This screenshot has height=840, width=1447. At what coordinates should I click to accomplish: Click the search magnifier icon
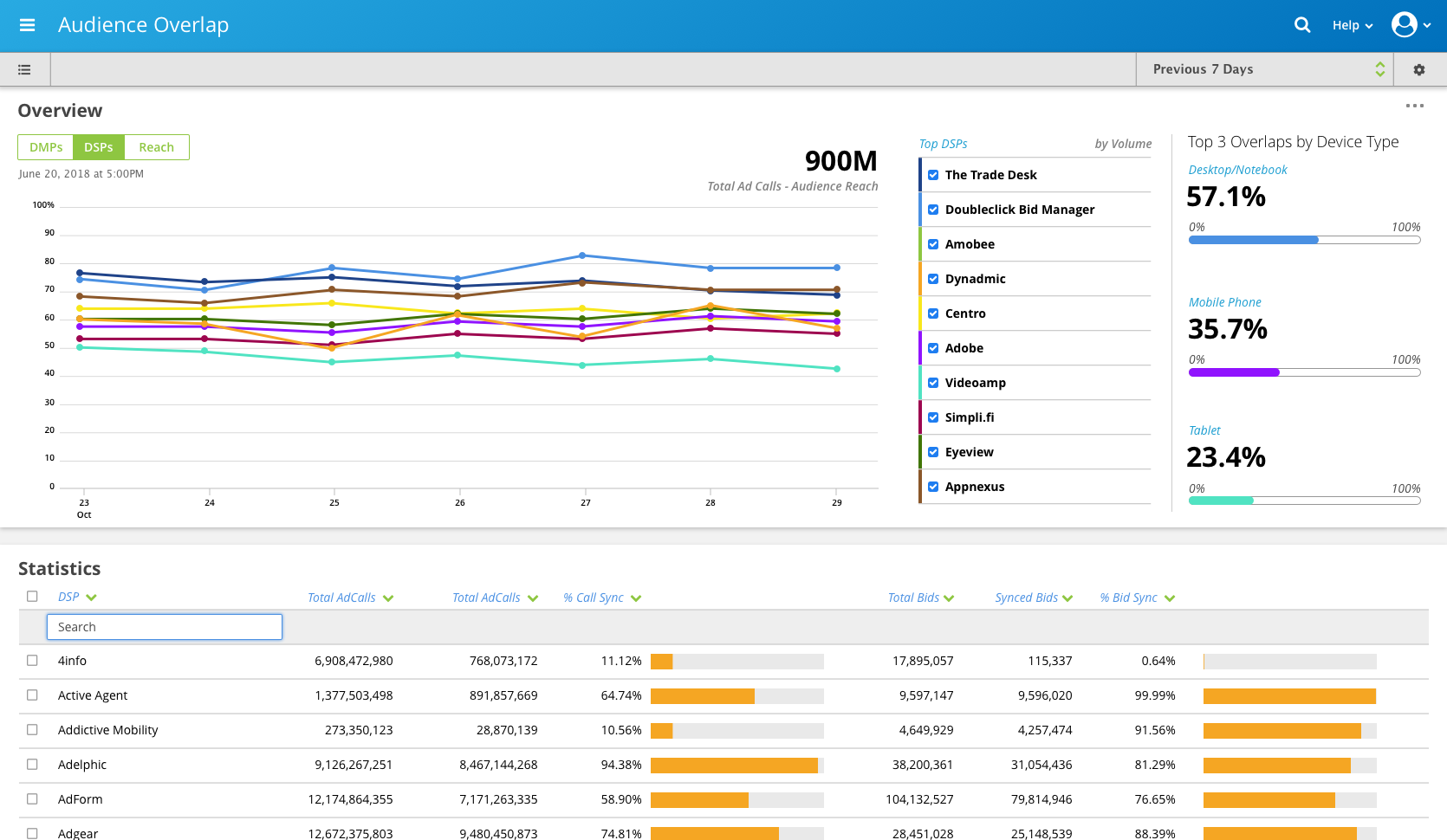pyautogui.click(x=1302, y=25)
